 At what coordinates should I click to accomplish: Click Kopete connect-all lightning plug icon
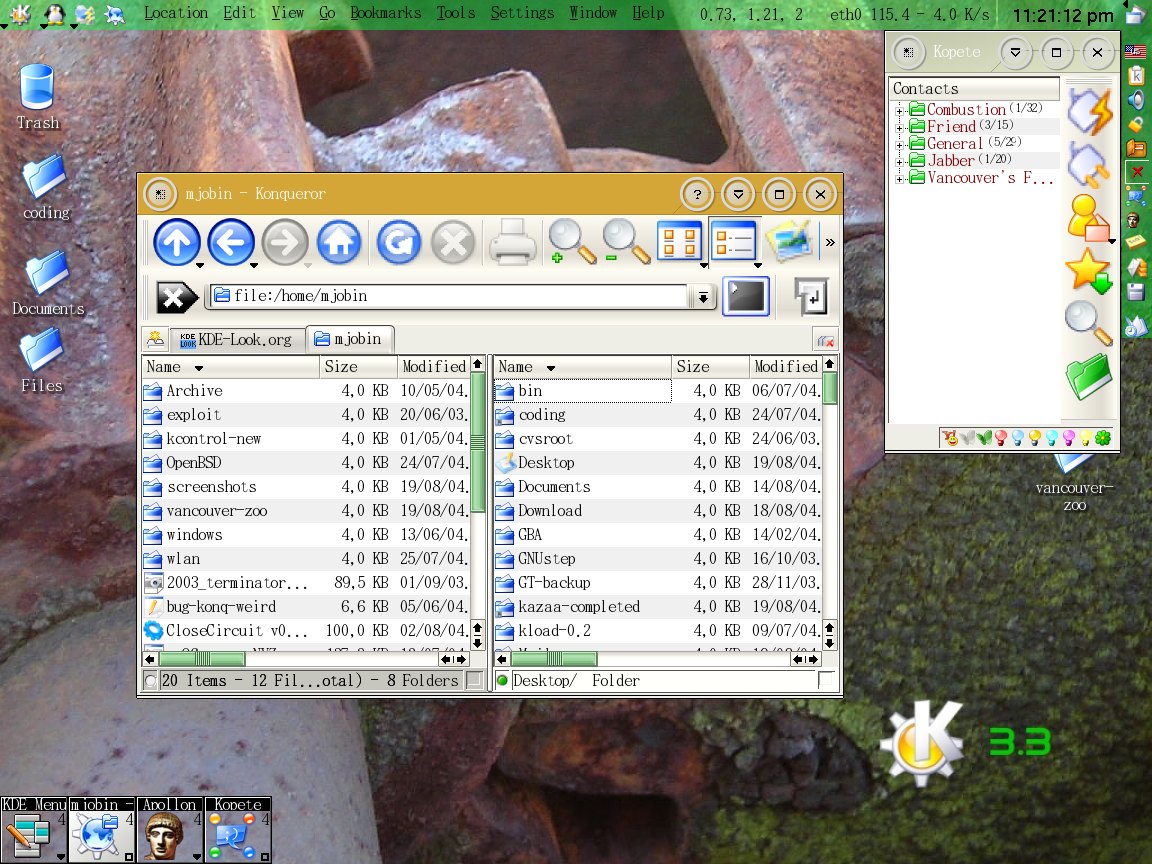(1090, 112)
